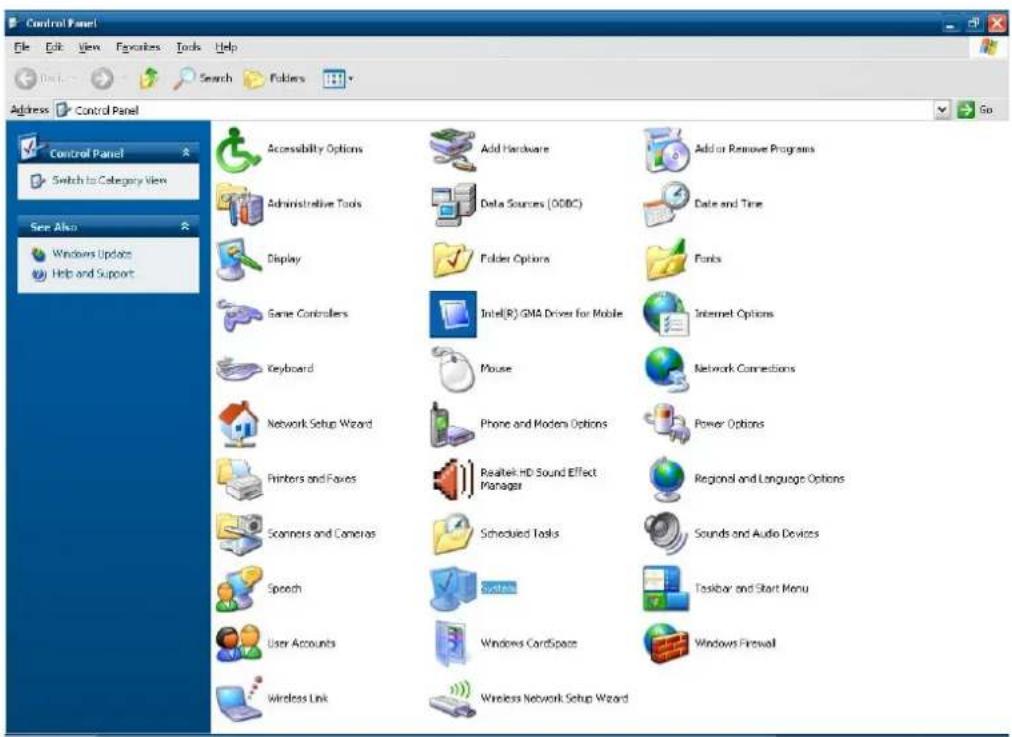Open the Administrative Tools icon

239,204
